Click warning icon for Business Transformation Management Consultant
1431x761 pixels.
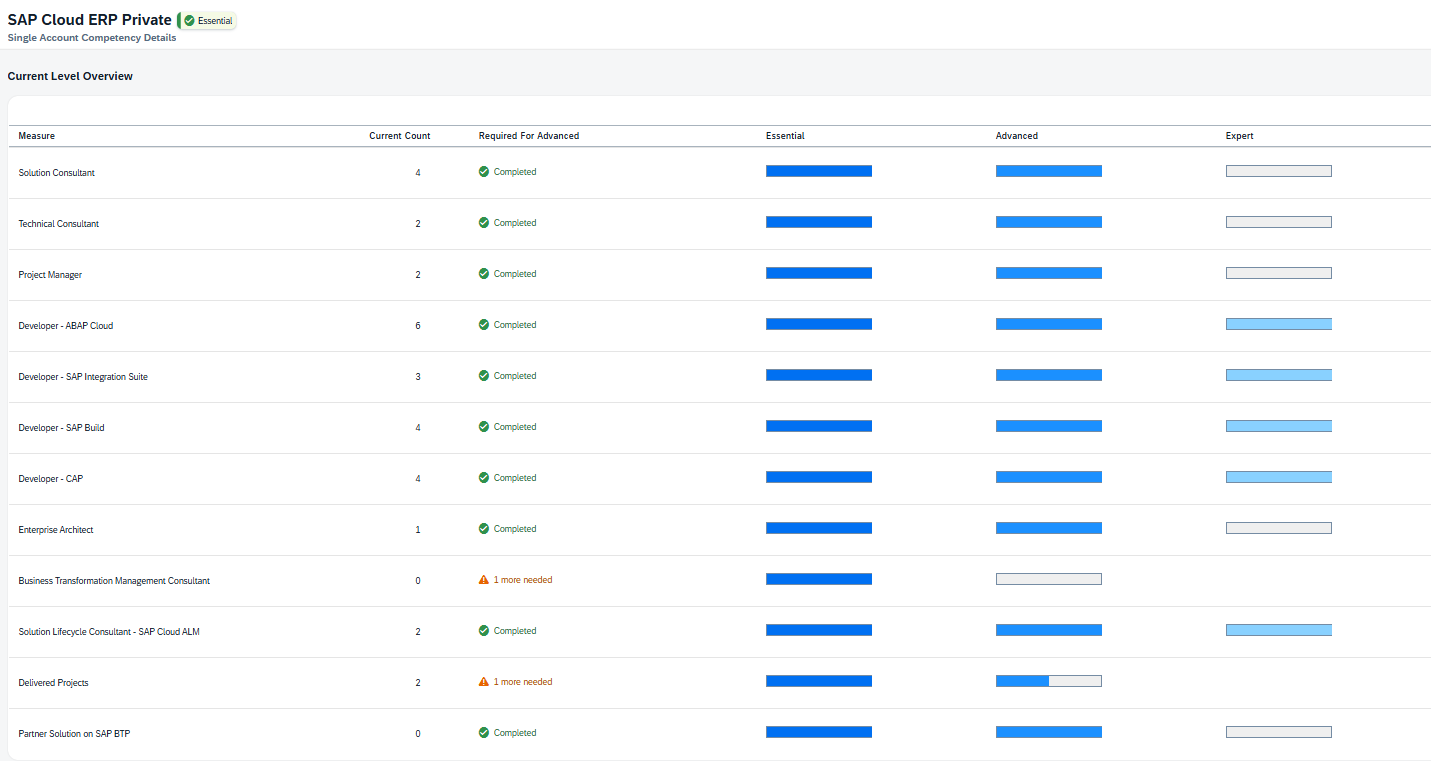point(484,580)
